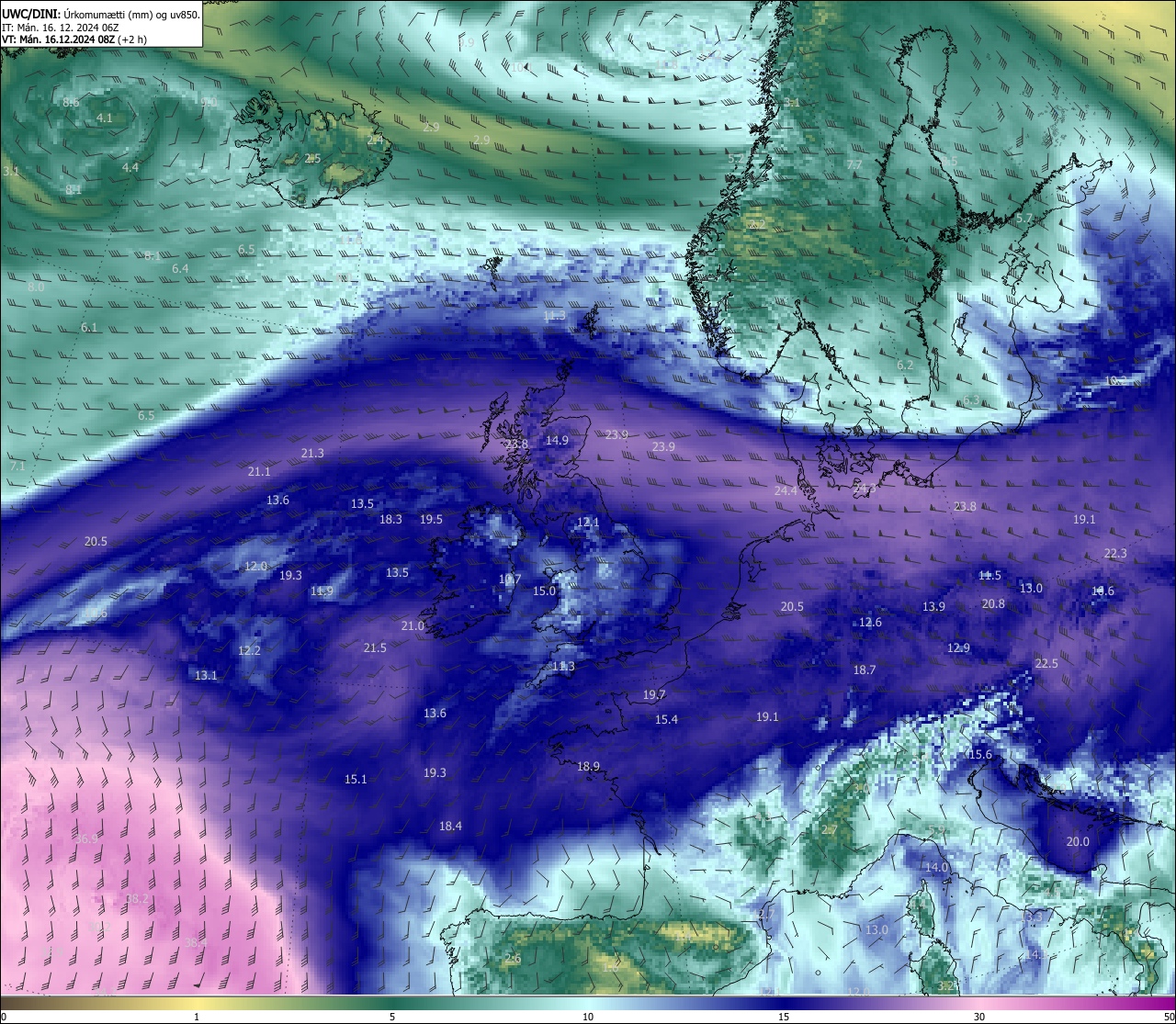
Task: Click the 4.4 value on the map
Action: point(130,167)
